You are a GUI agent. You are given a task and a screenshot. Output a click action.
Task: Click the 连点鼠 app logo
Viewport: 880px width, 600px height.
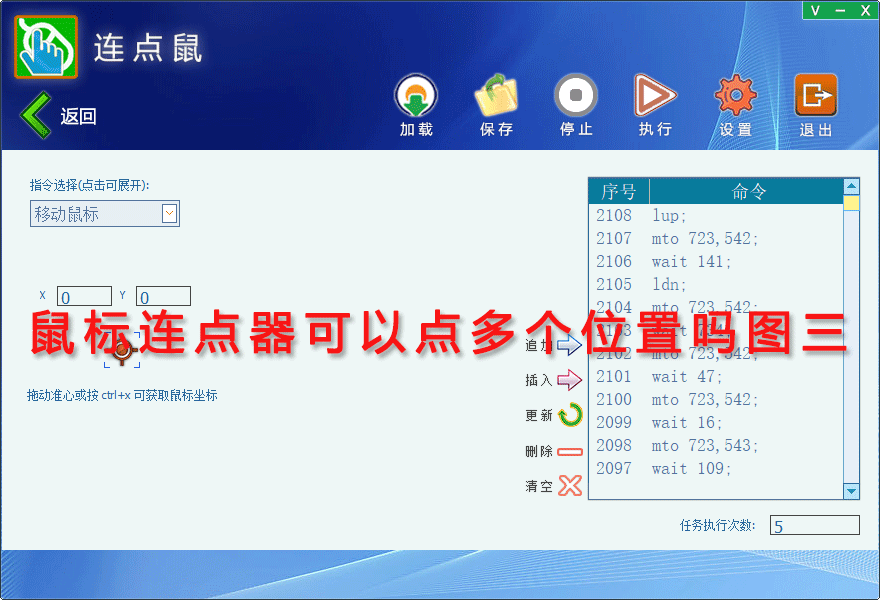tap(46, 47)
